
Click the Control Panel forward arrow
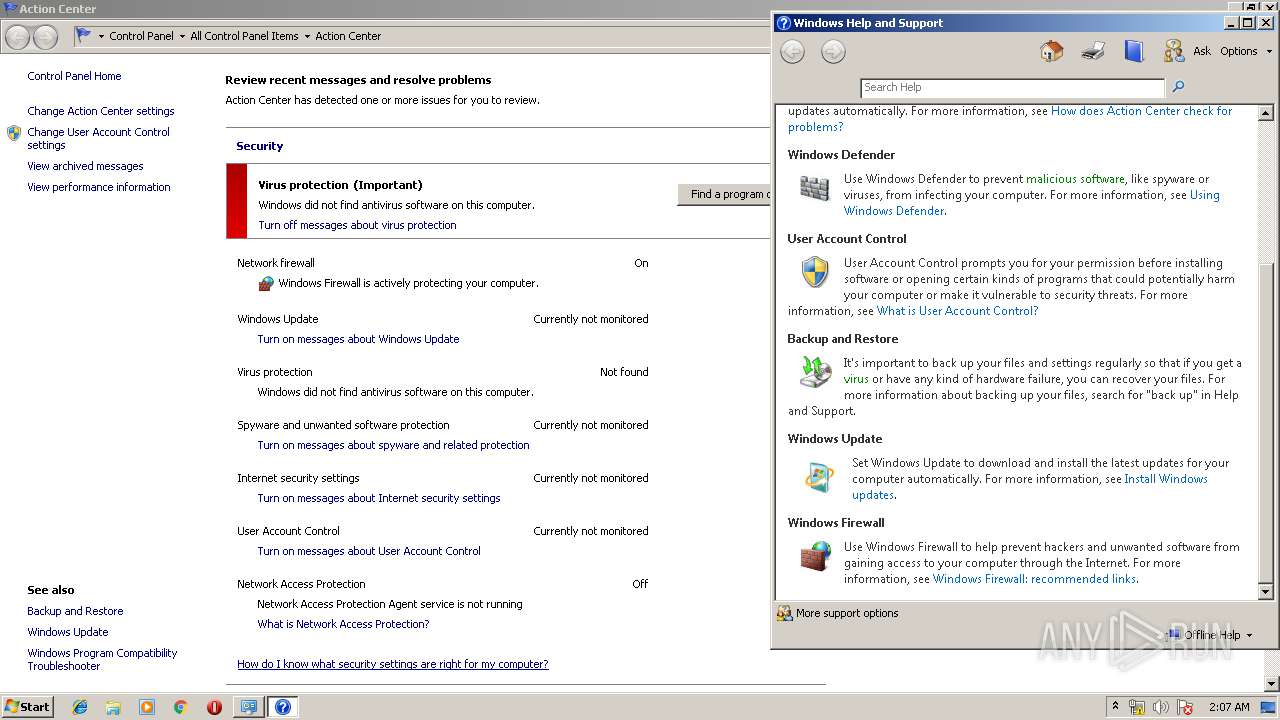[45, 37]
